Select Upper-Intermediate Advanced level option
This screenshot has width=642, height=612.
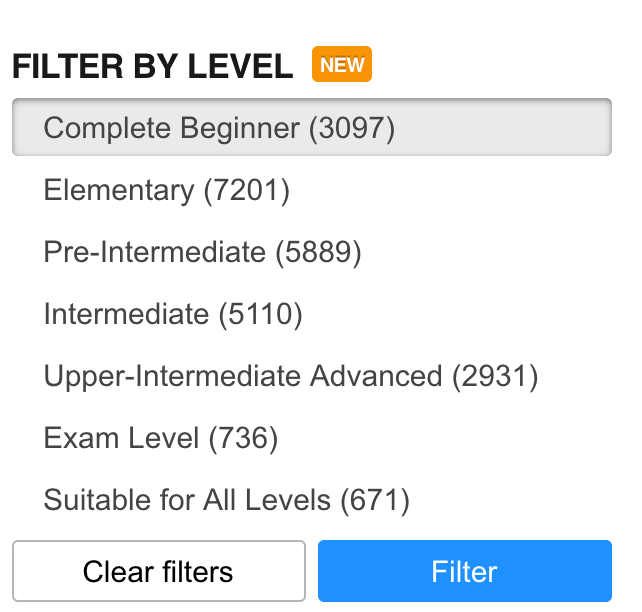click(x=291, y=376)
